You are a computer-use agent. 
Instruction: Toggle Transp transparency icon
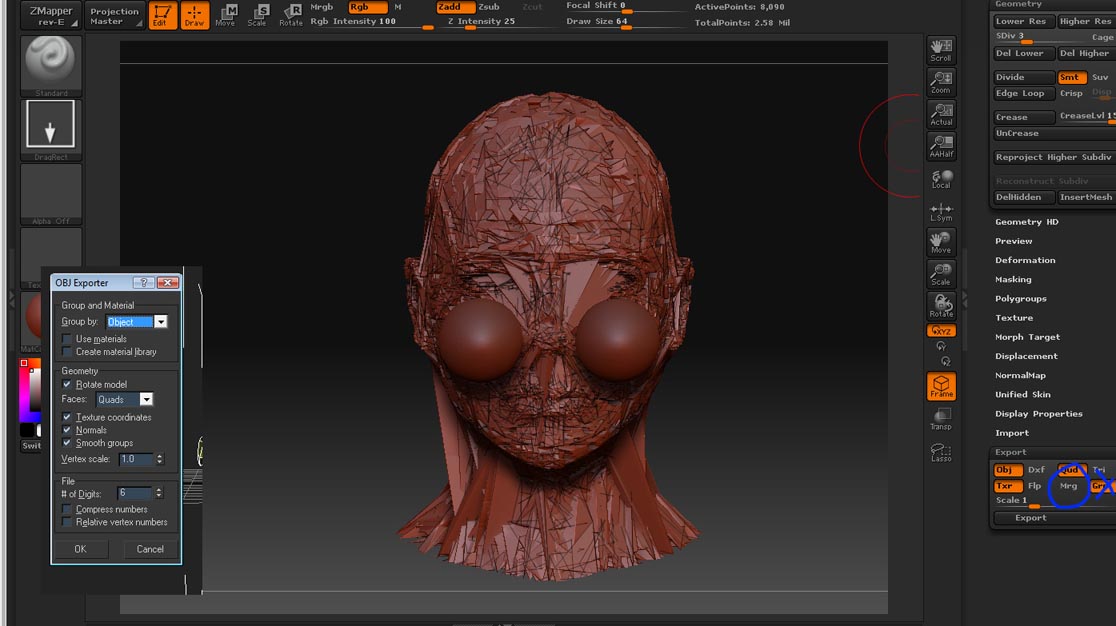tap(941, 420)
